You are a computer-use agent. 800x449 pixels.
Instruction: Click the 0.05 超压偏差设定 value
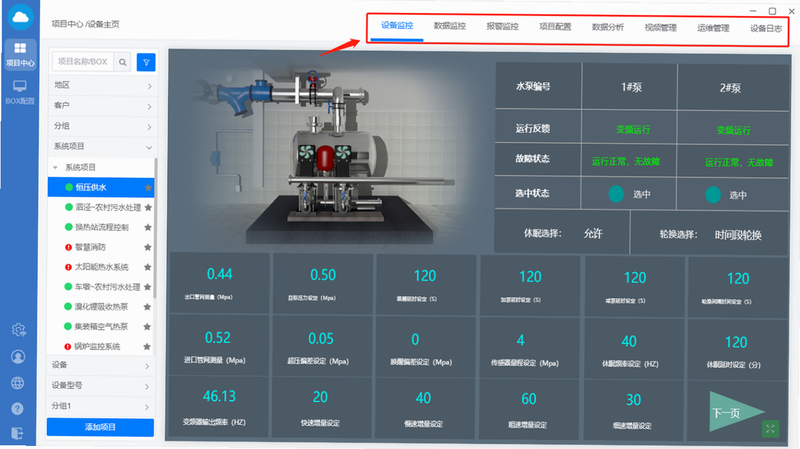tap(320, 339)
